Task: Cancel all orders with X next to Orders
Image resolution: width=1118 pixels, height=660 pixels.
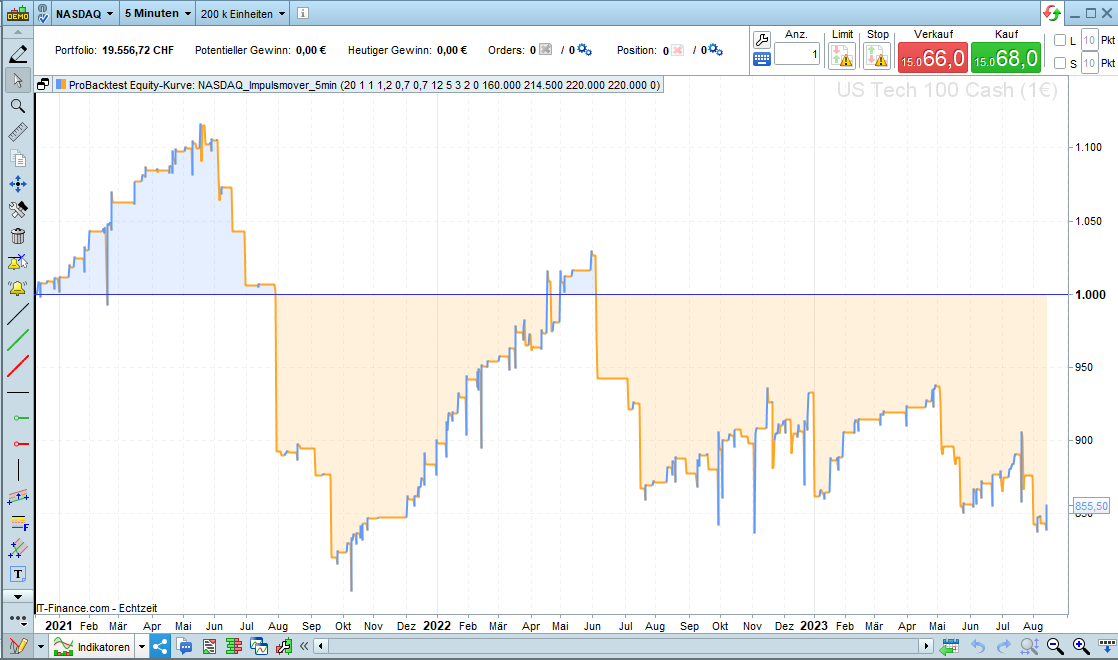Action: tap(545, 50)
